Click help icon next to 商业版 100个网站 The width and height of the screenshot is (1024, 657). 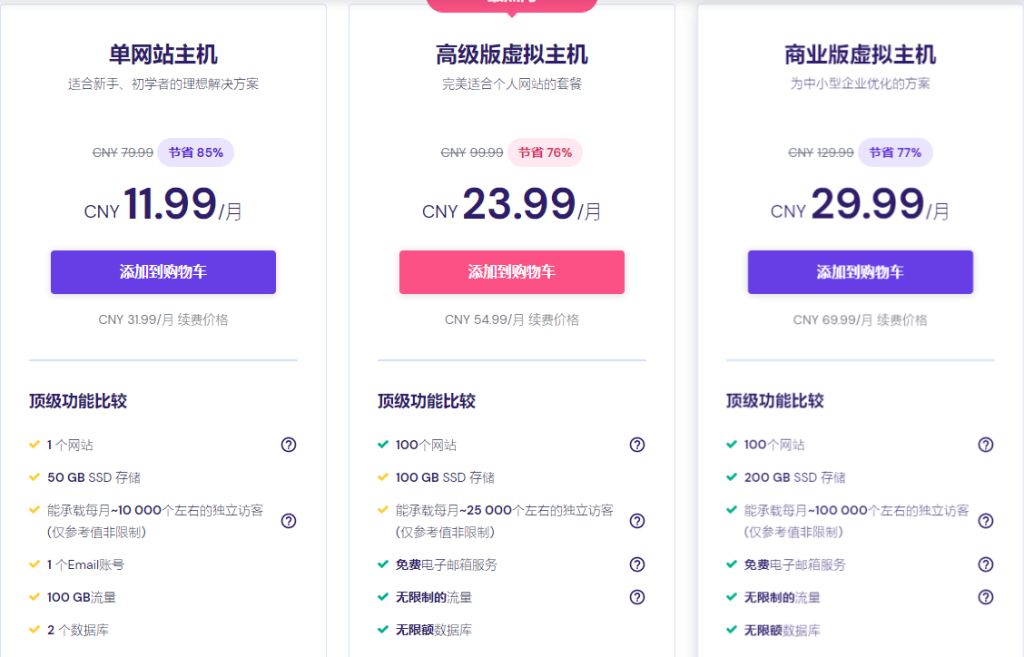pos(985,444)
